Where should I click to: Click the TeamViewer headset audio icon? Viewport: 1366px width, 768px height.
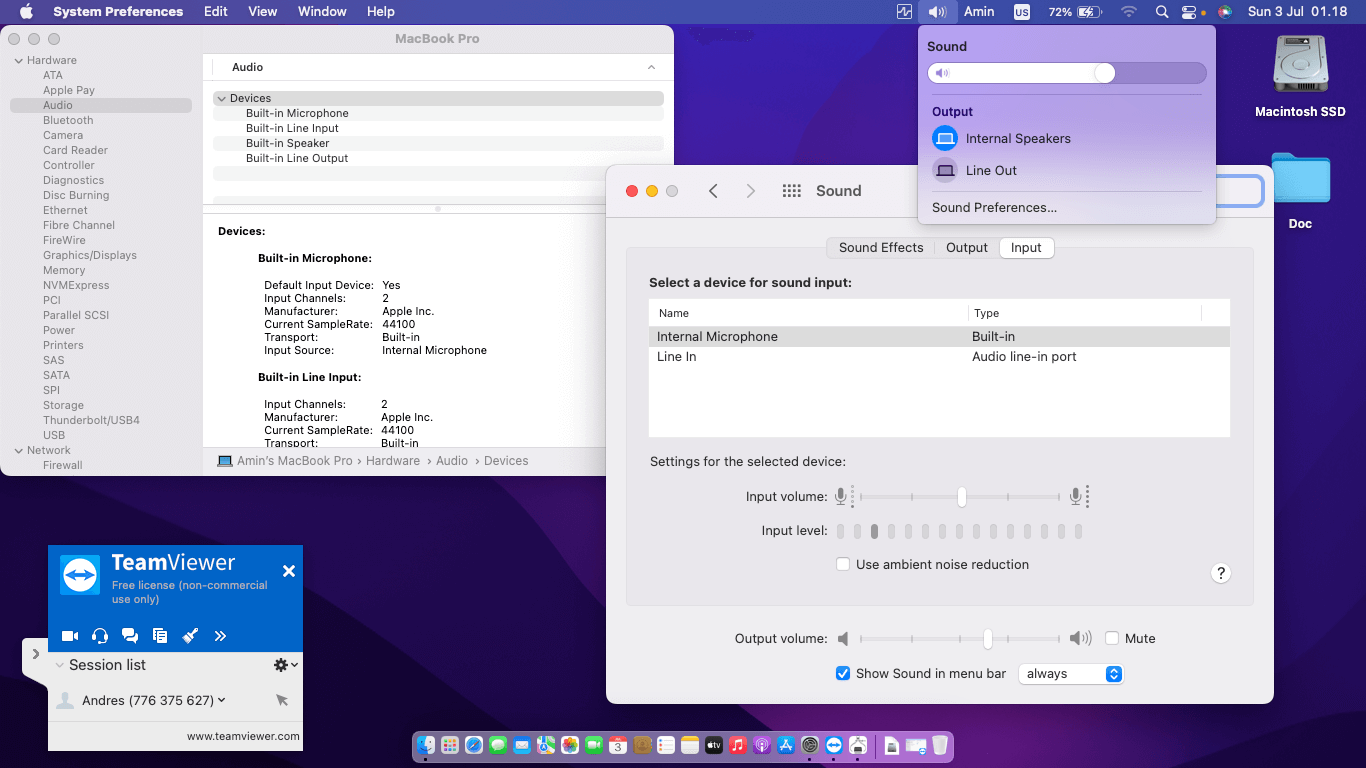(x=100, y=635)
